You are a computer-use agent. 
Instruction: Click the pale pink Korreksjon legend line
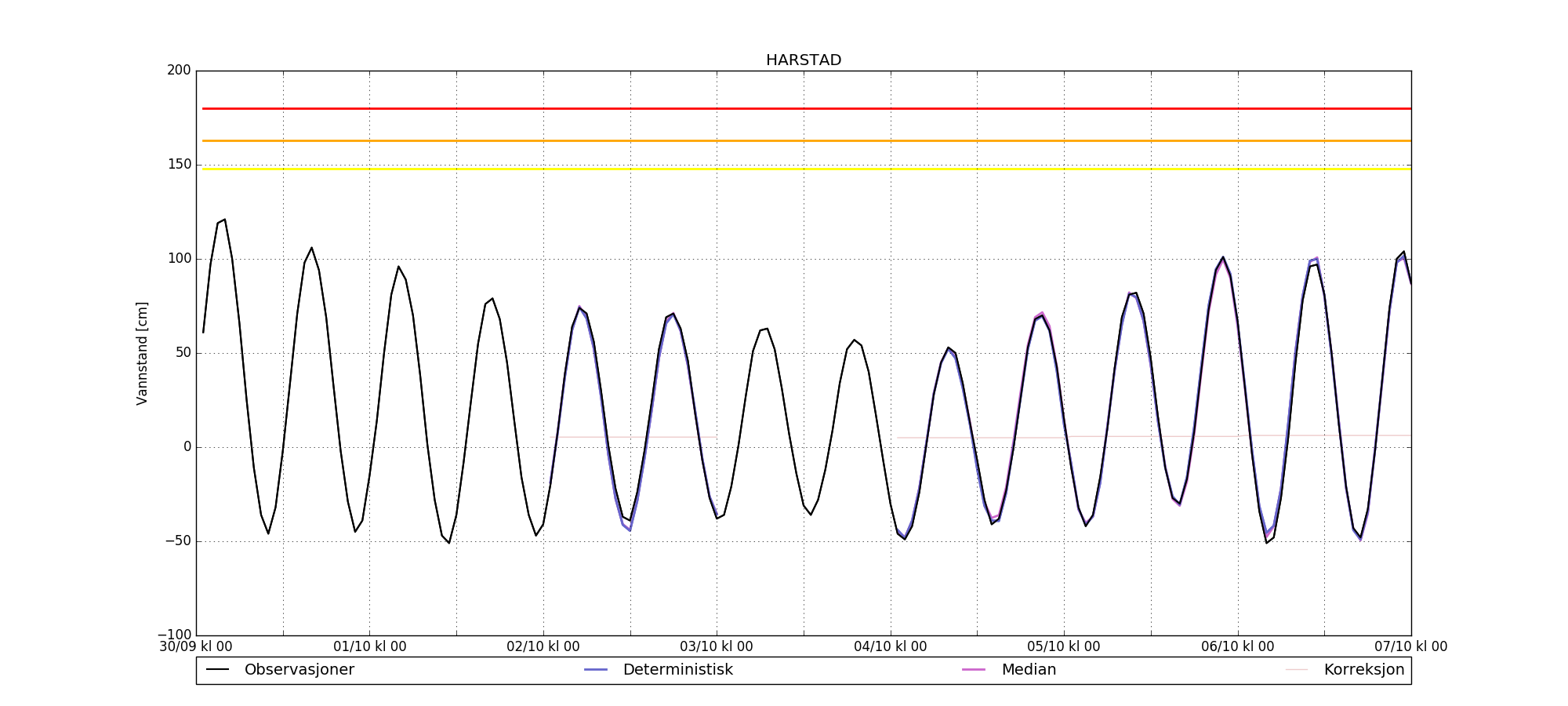pos(1297,670)
